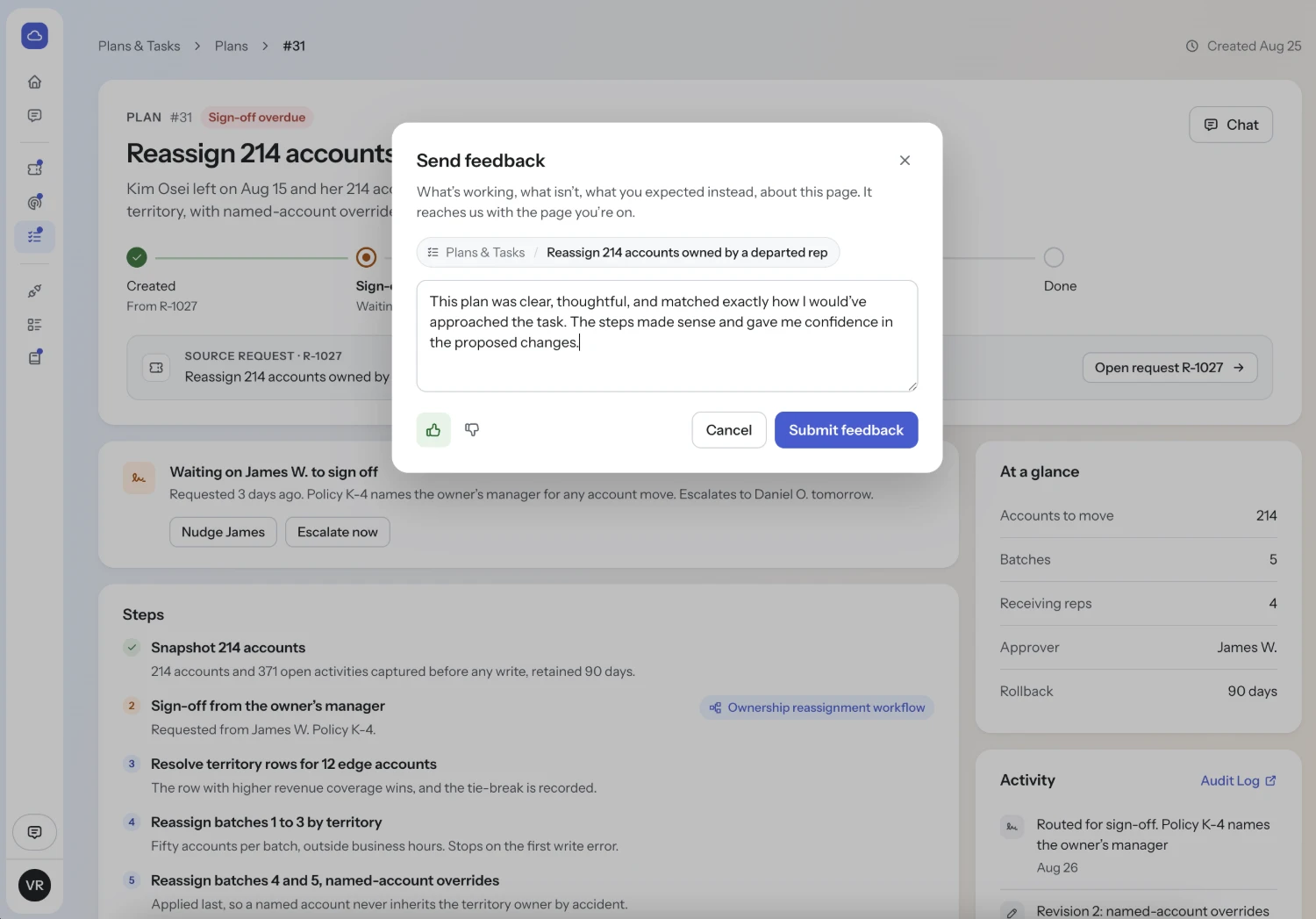1316x919 pixels.
Task: Open Plans & Tasks in the breadcrumb
Action: 139,46
